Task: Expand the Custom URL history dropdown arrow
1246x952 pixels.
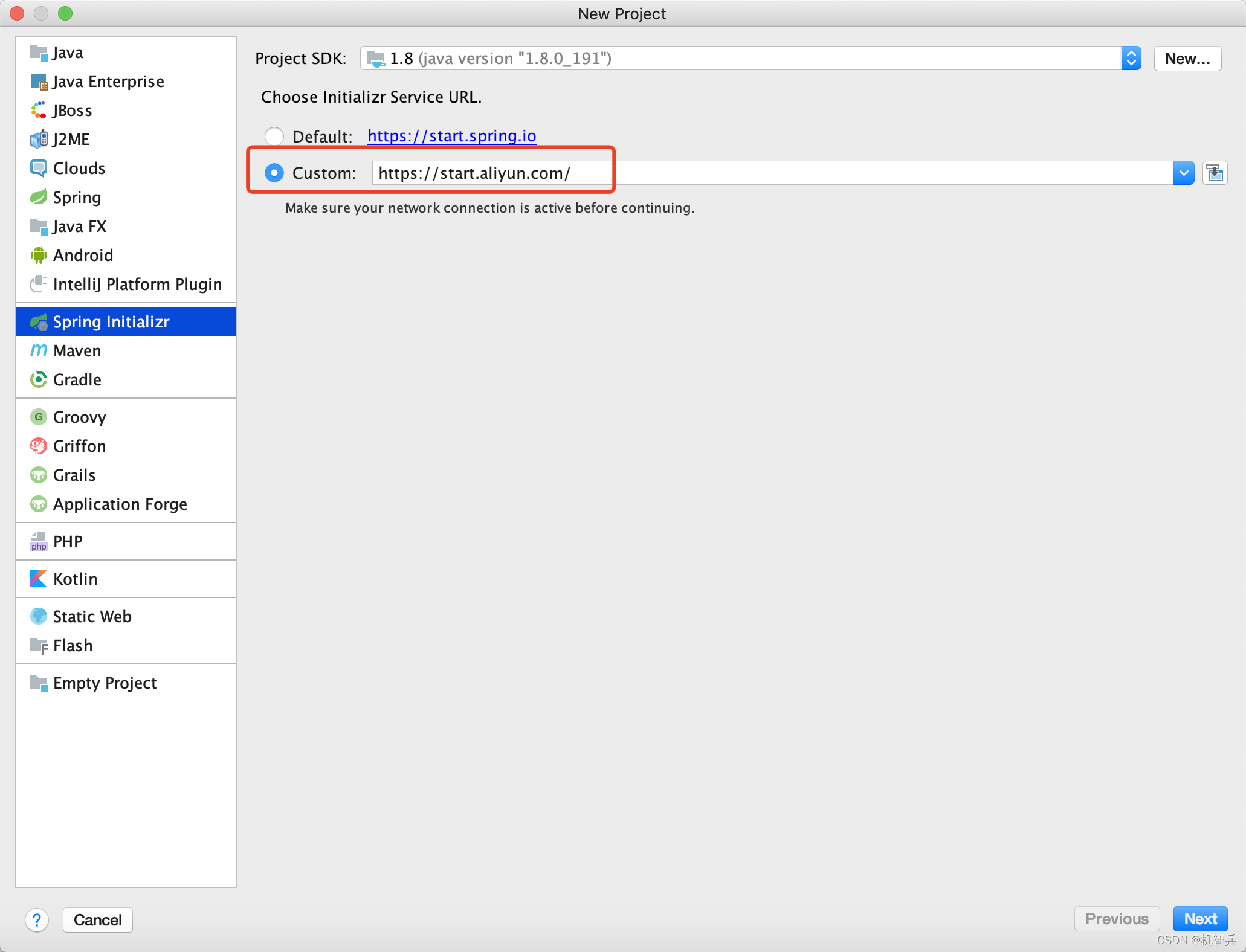Action: 1183,173
